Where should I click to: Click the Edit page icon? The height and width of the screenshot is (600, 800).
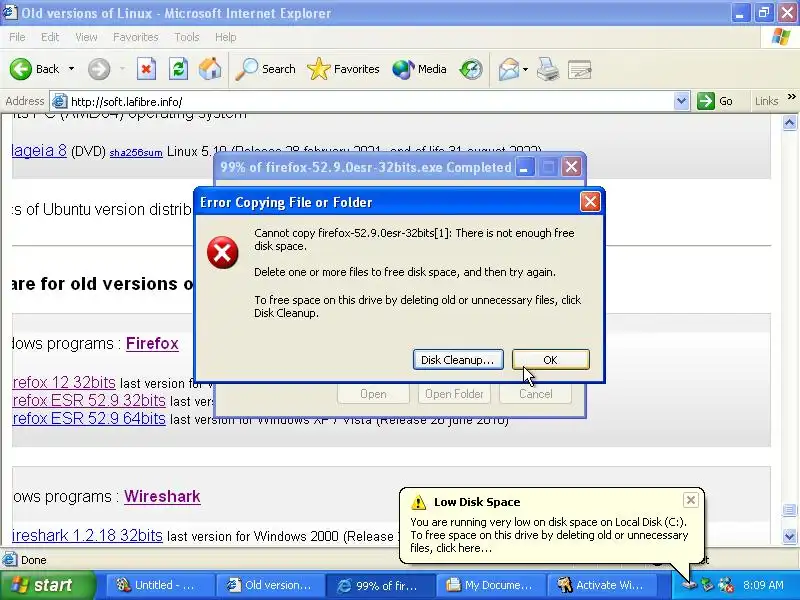(x=579, y=69)
